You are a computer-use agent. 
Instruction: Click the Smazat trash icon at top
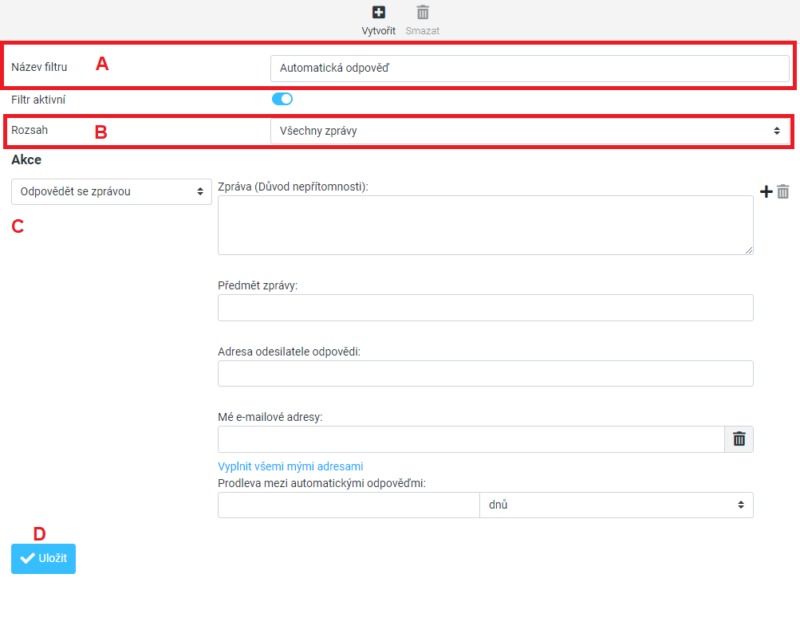pyautogui.click(x=422, y=13)
